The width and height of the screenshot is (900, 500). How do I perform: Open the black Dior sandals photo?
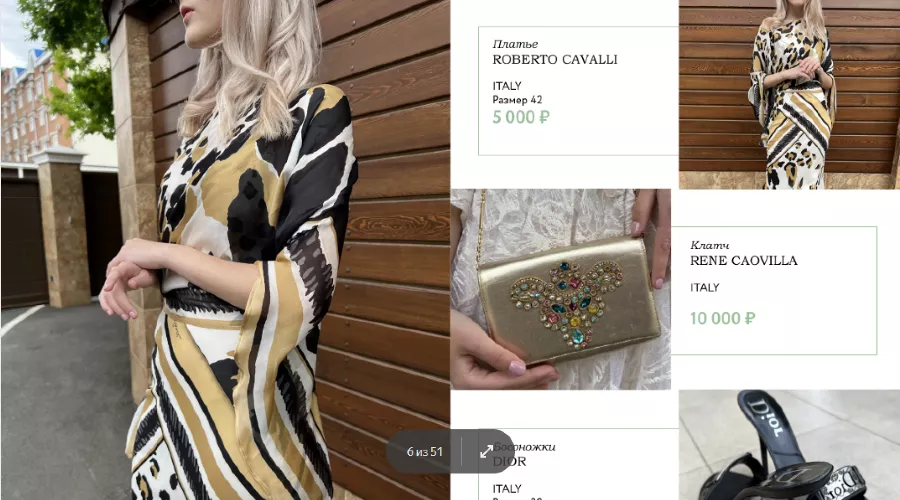tap(789, 445)
